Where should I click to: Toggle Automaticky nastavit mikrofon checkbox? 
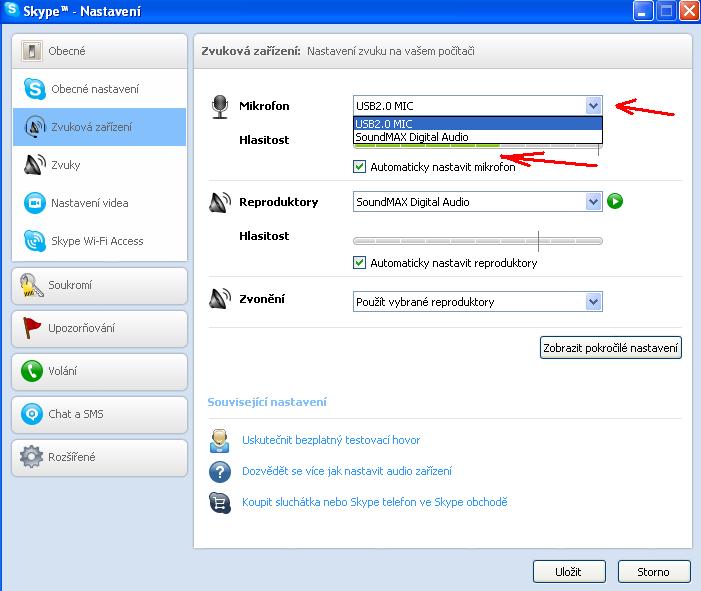(x=359, y=167)
